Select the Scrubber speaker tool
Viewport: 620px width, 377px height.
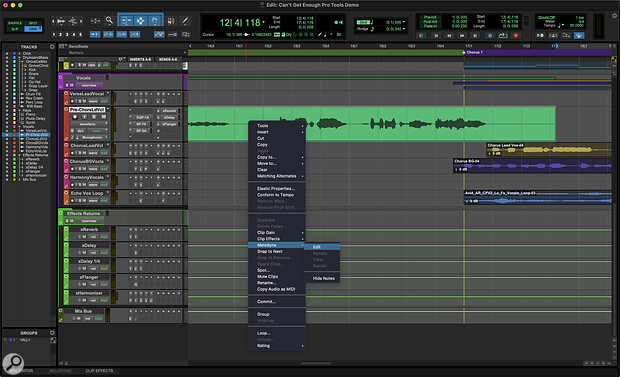(x=171, y=21)
